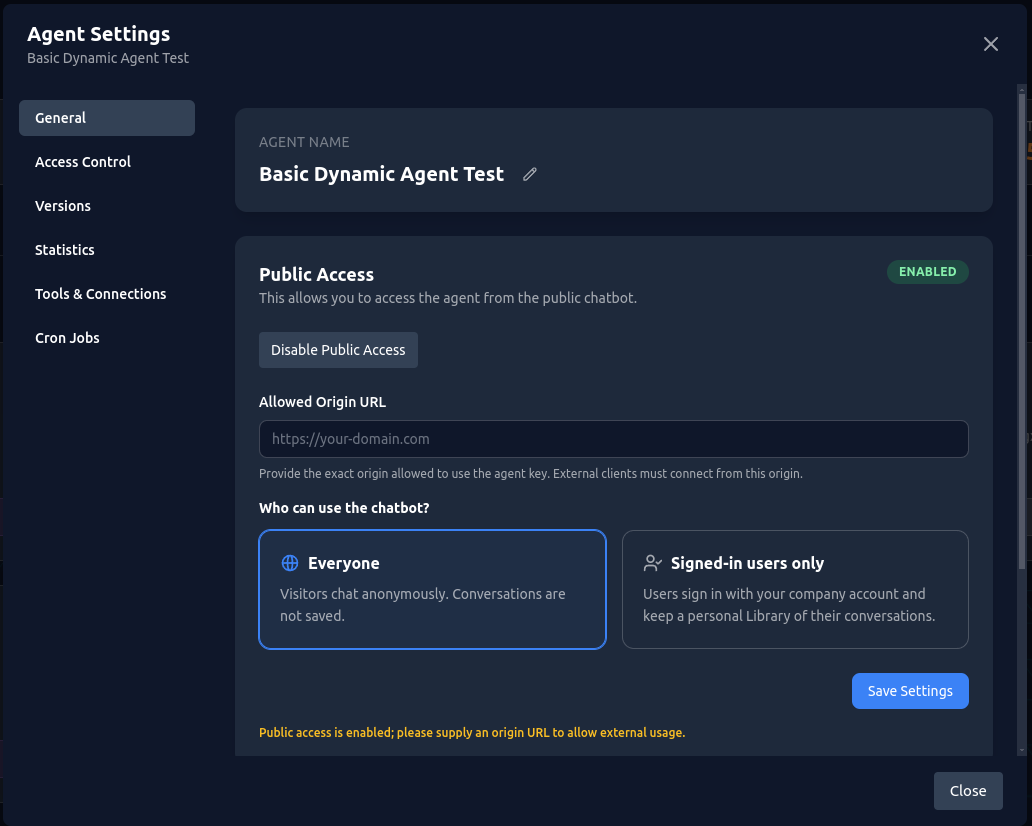Click the yellow origin URL warning message
Screen dimensions: 1032x826
472,733
